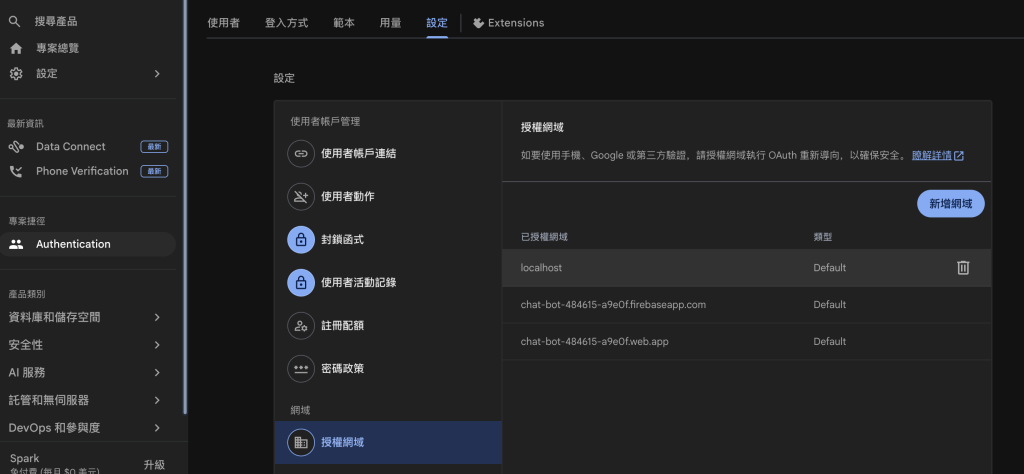Click the external link icon after 瞭解詳情
The image size is (1024, 474).
point(959,156)
